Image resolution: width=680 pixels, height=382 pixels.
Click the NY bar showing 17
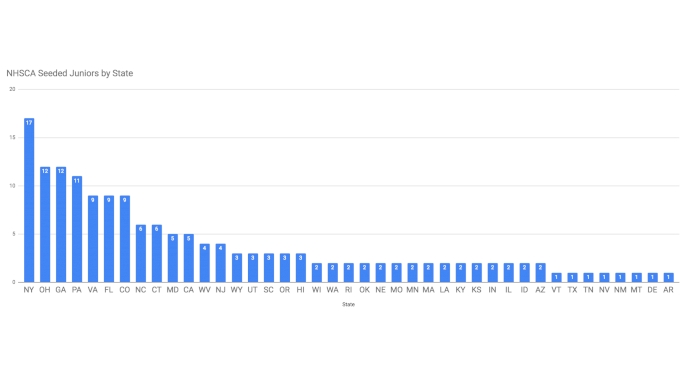pyautogui.click(x=29, y=200)
